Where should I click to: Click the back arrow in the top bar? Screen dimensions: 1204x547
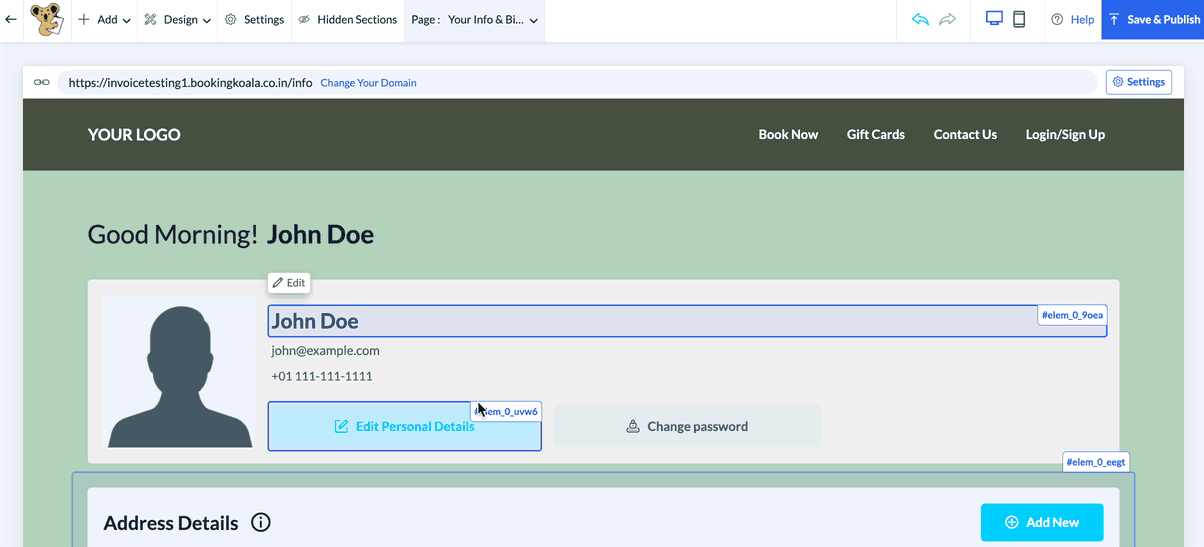11,19
